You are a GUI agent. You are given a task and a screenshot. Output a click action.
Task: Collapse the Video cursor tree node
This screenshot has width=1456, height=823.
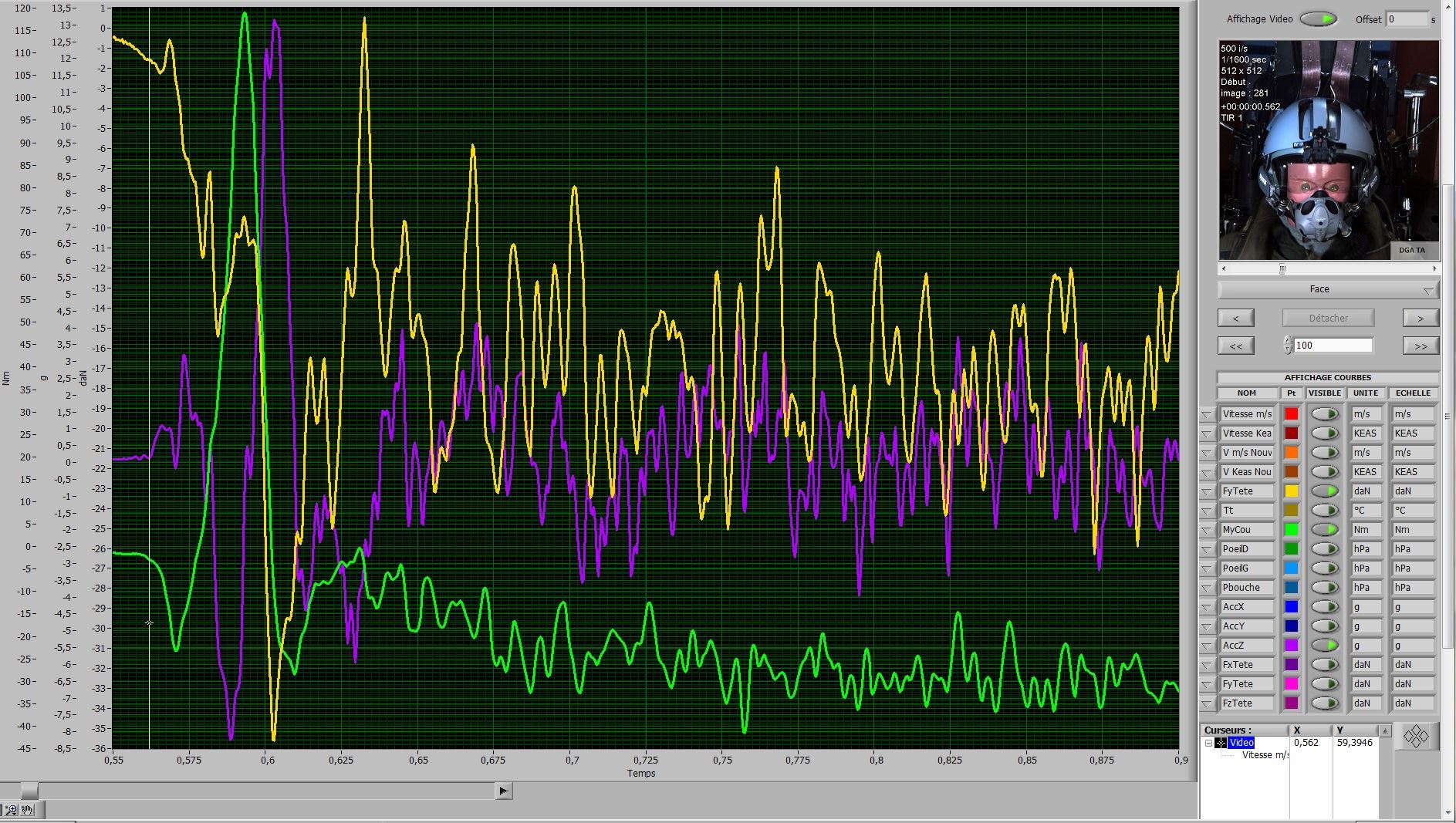[x=1208, y=743]
